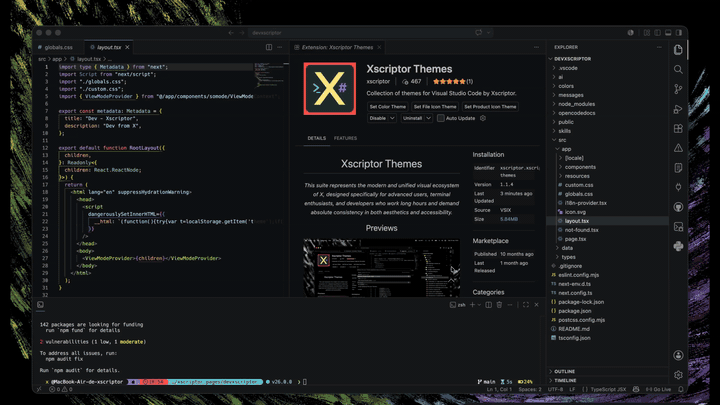720x405 pixels.
Task: Open the Uninstall dropdown arrow
Action: tap(428, 118)
